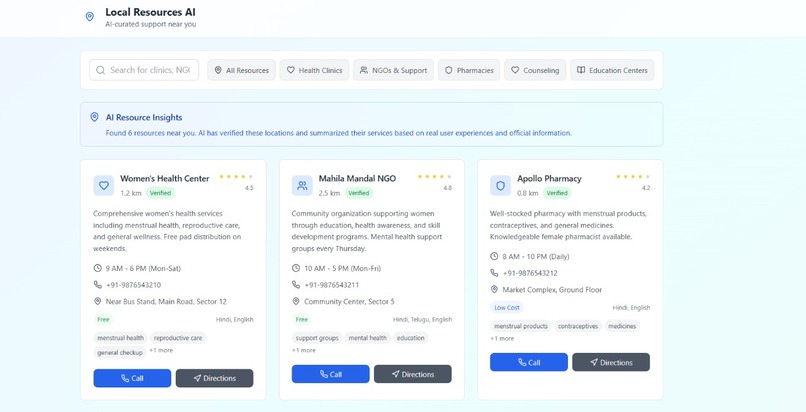Select the contraceptives tag
The image size is (806, 412).
tap(578, 326)
